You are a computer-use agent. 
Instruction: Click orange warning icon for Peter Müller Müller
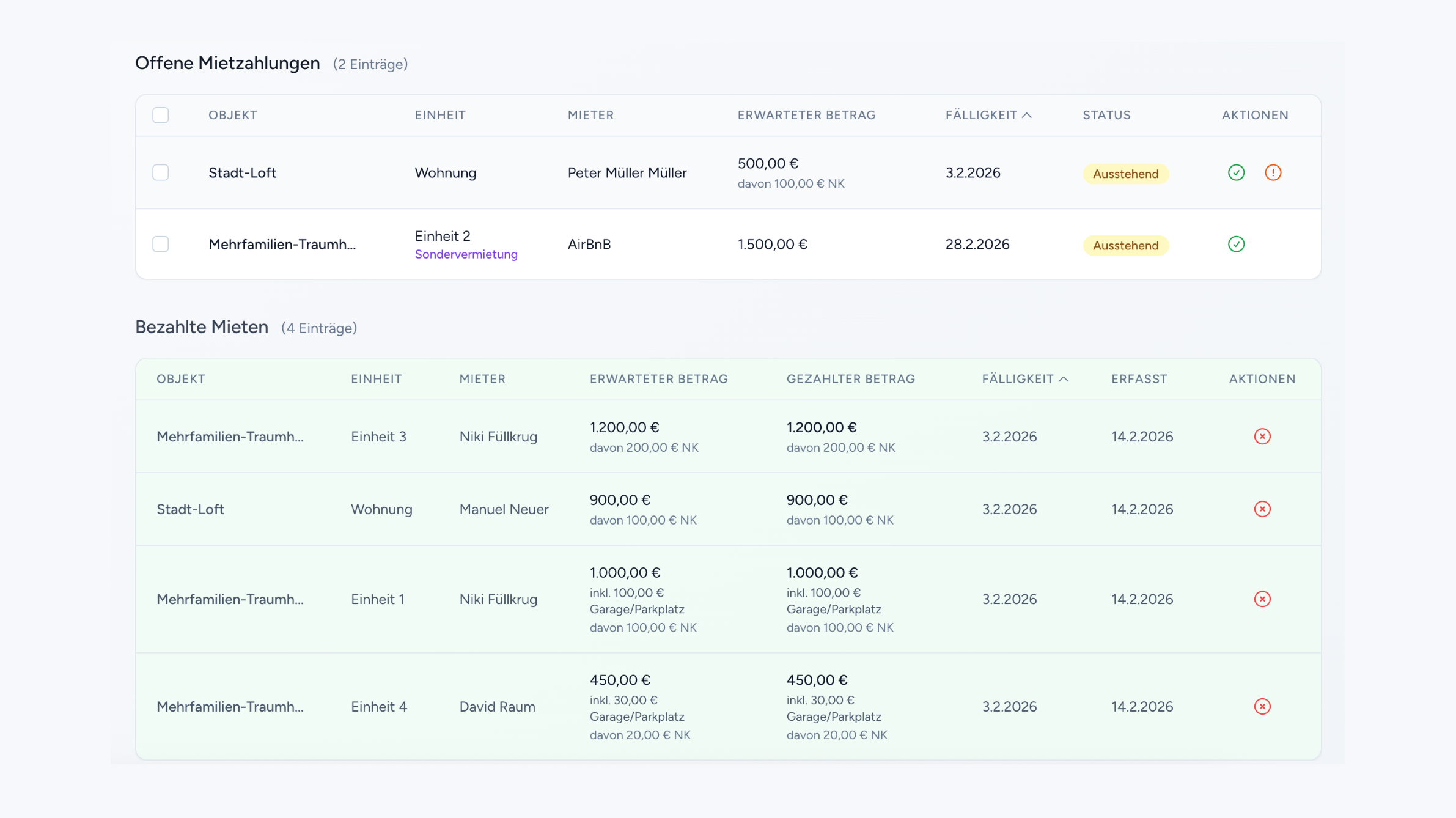(1273, 172)
